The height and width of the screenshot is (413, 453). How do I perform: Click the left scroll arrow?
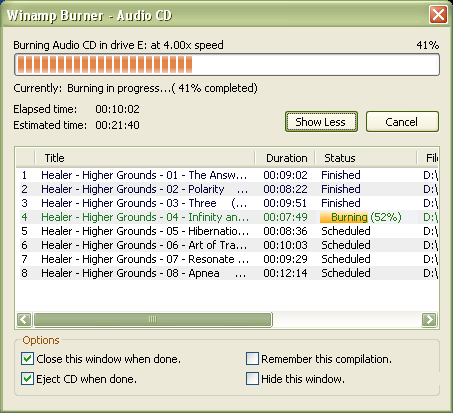(24, 319)
